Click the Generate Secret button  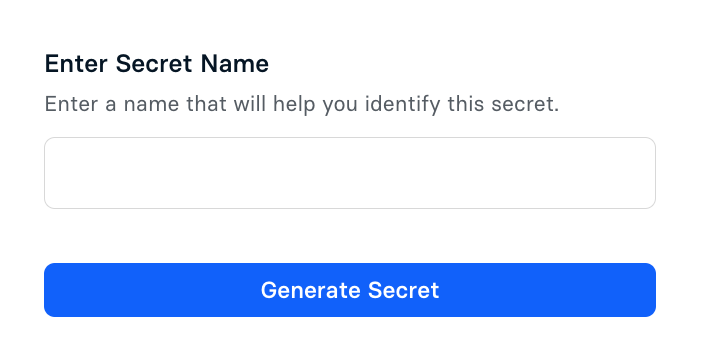coord(350,290)
